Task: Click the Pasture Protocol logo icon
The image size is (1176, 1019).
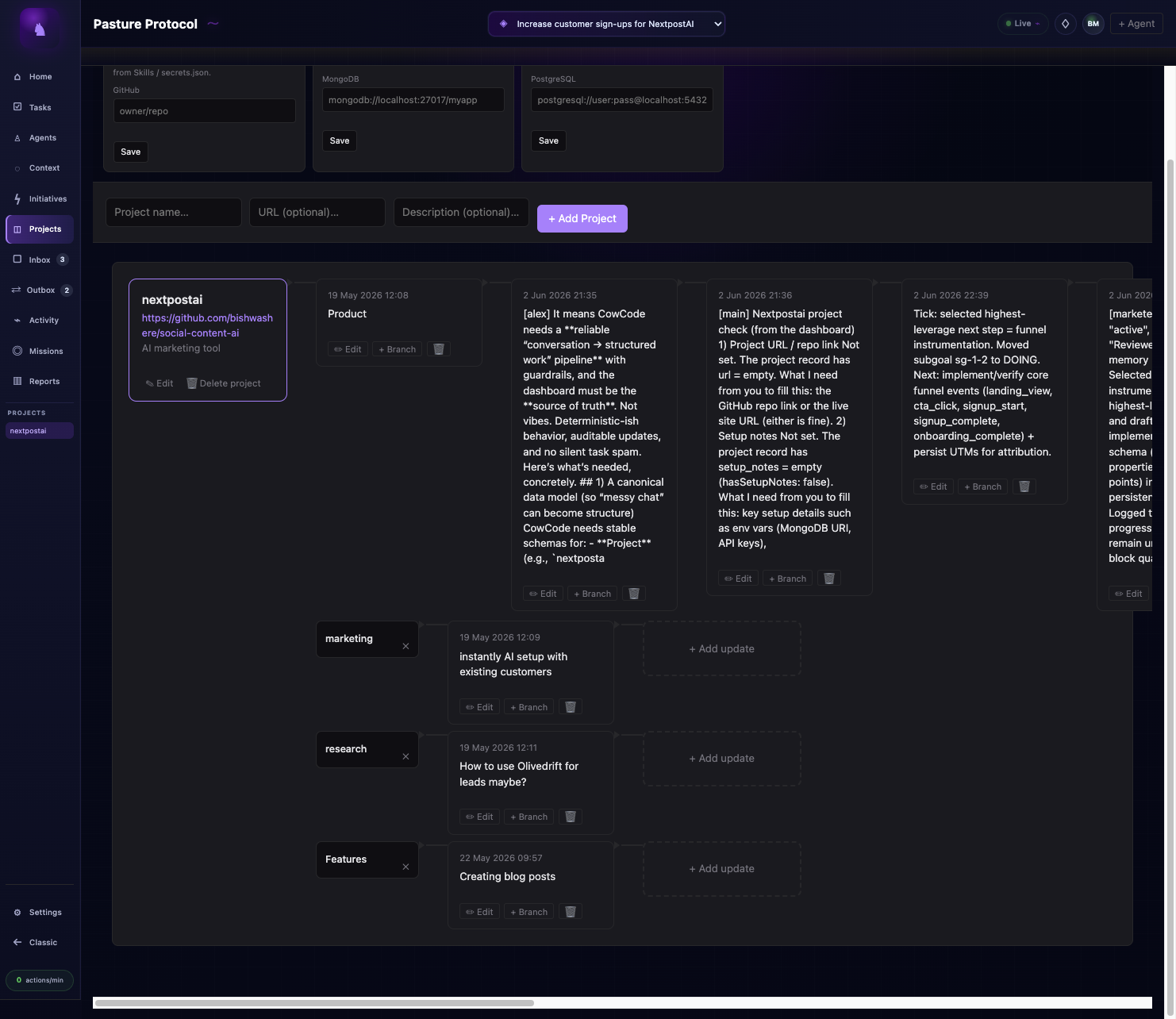Action: pyautogui.click(x=40, y=29)
